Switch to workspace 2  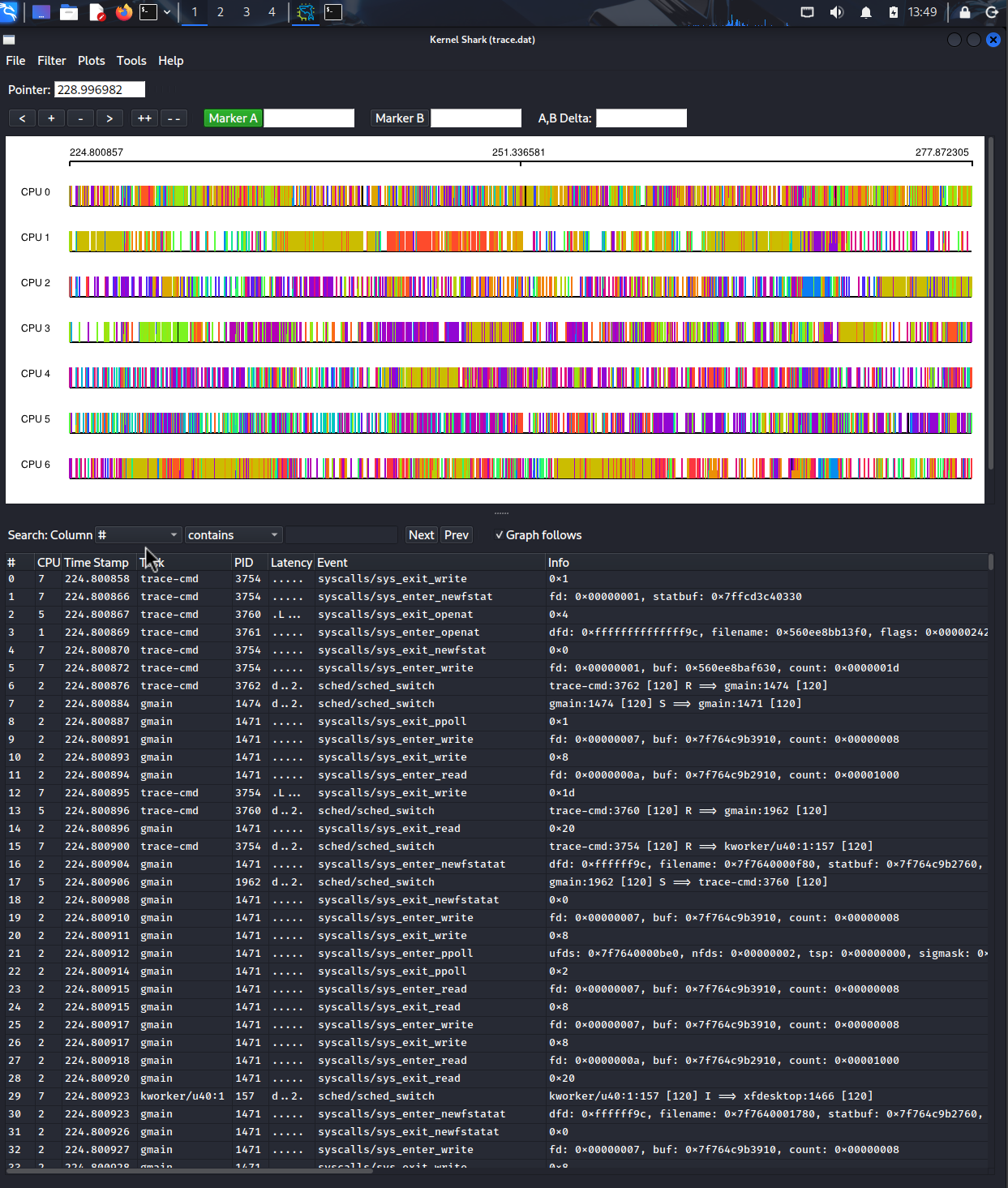pyautogui.click(x=221, y=12)
